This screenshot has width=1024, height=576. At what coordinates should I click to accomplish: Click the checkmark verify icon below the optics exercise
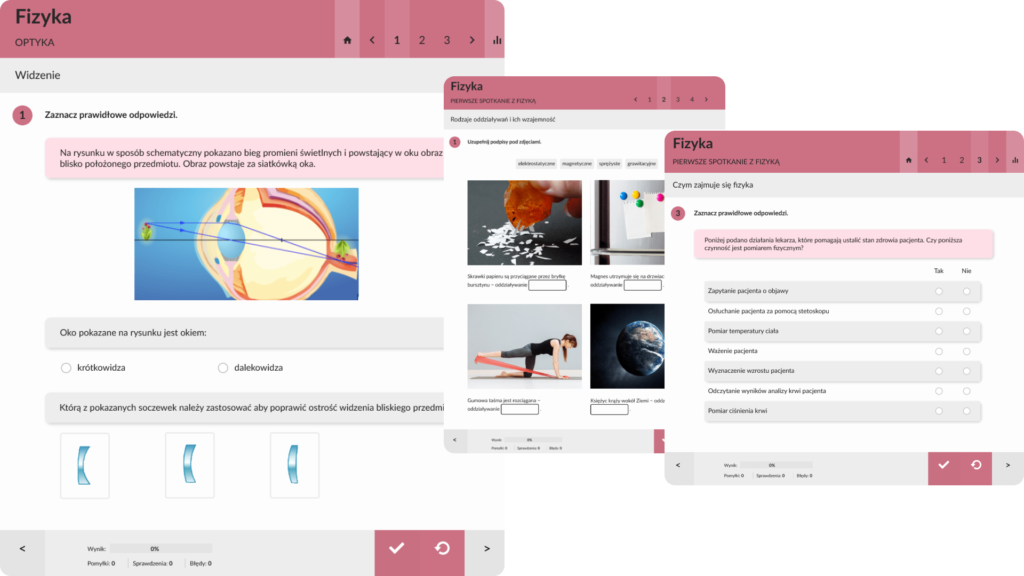(x=397, y=548)
